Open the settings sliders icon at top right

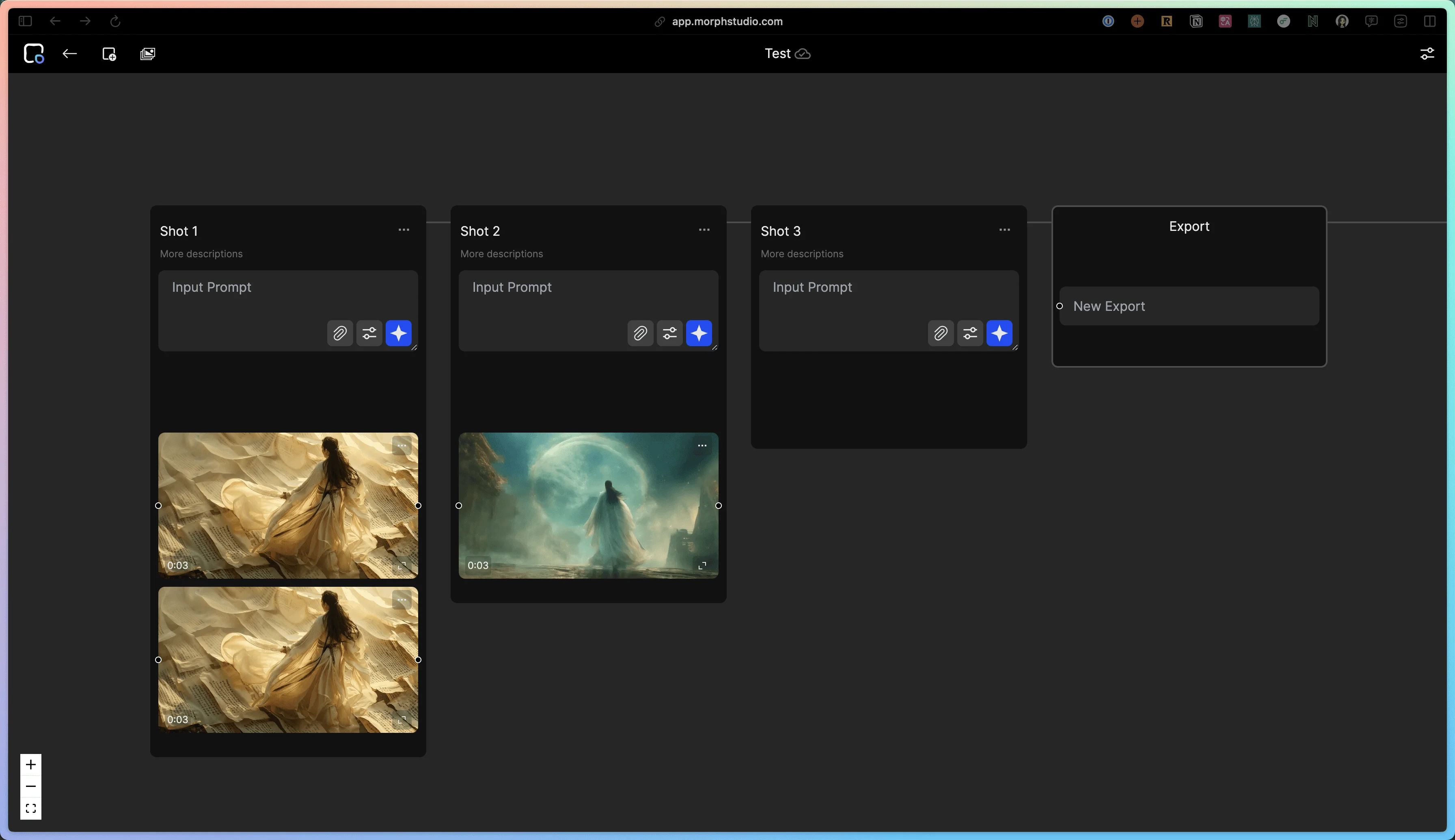[1427, 54]
